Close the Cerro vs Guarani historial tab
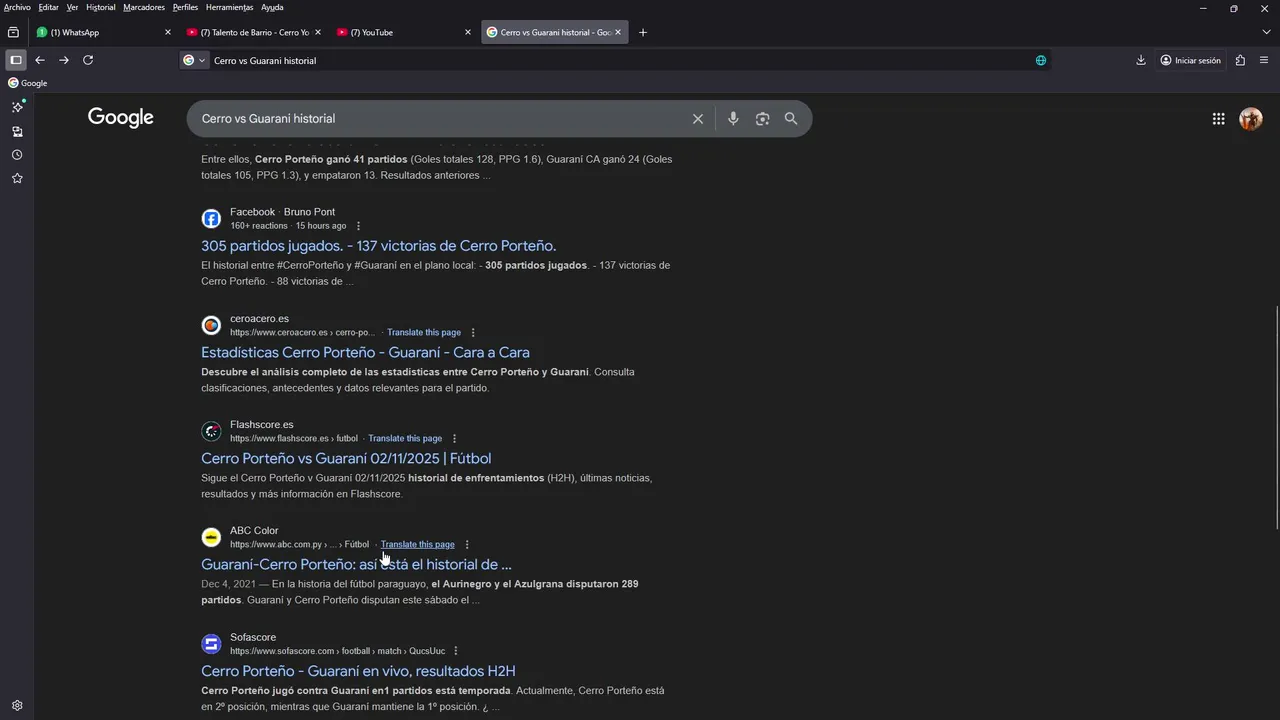This screenshot has height=720, width=1280. click(618, 32)
